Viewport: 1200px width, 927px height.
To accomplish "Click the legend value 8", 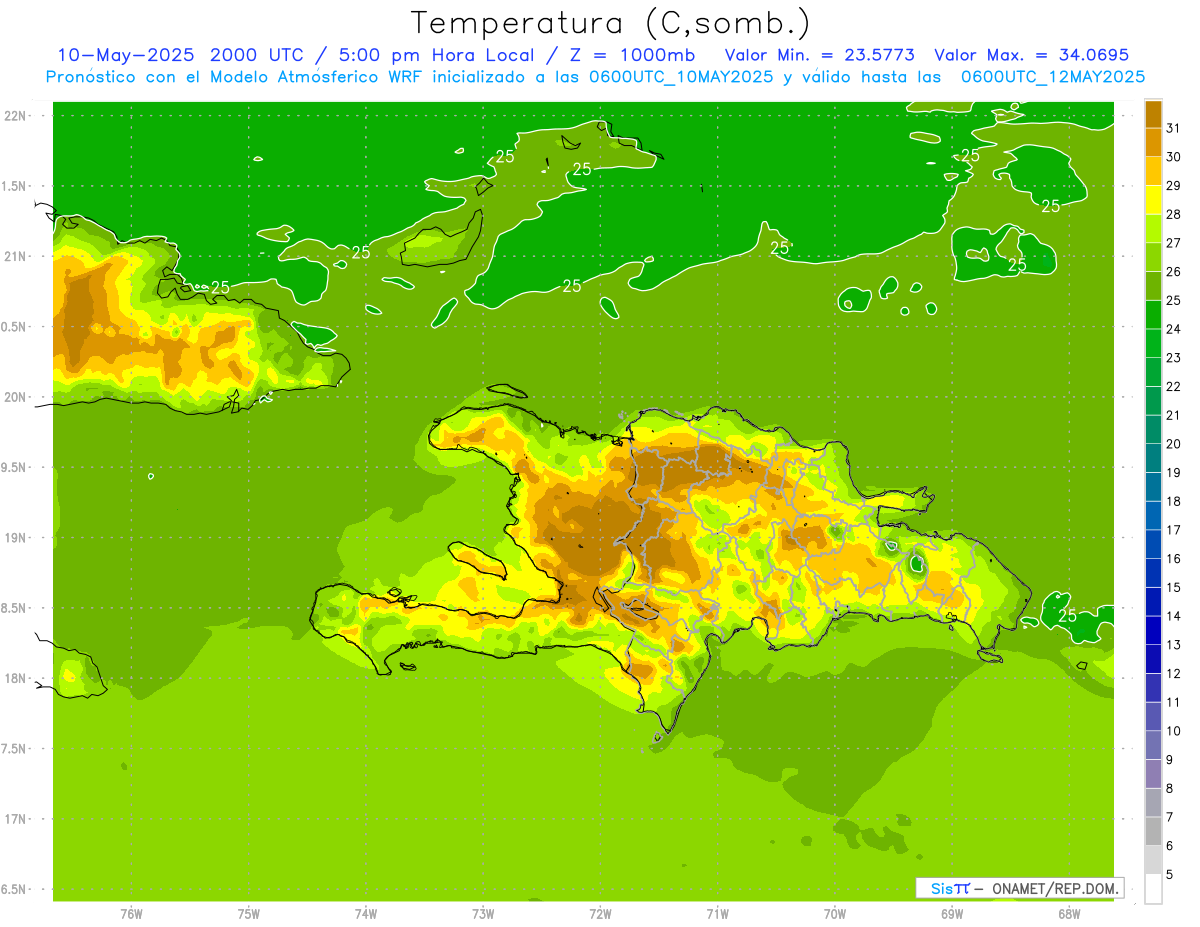I will coord(1169,788).
